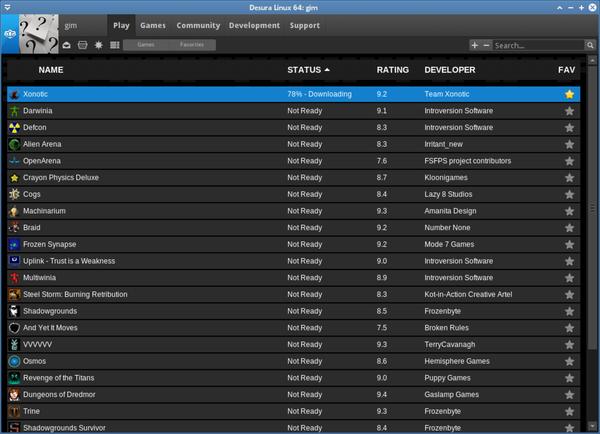Open the gim profile avatar
Viewport: 600px width, 434px height.
39,34
